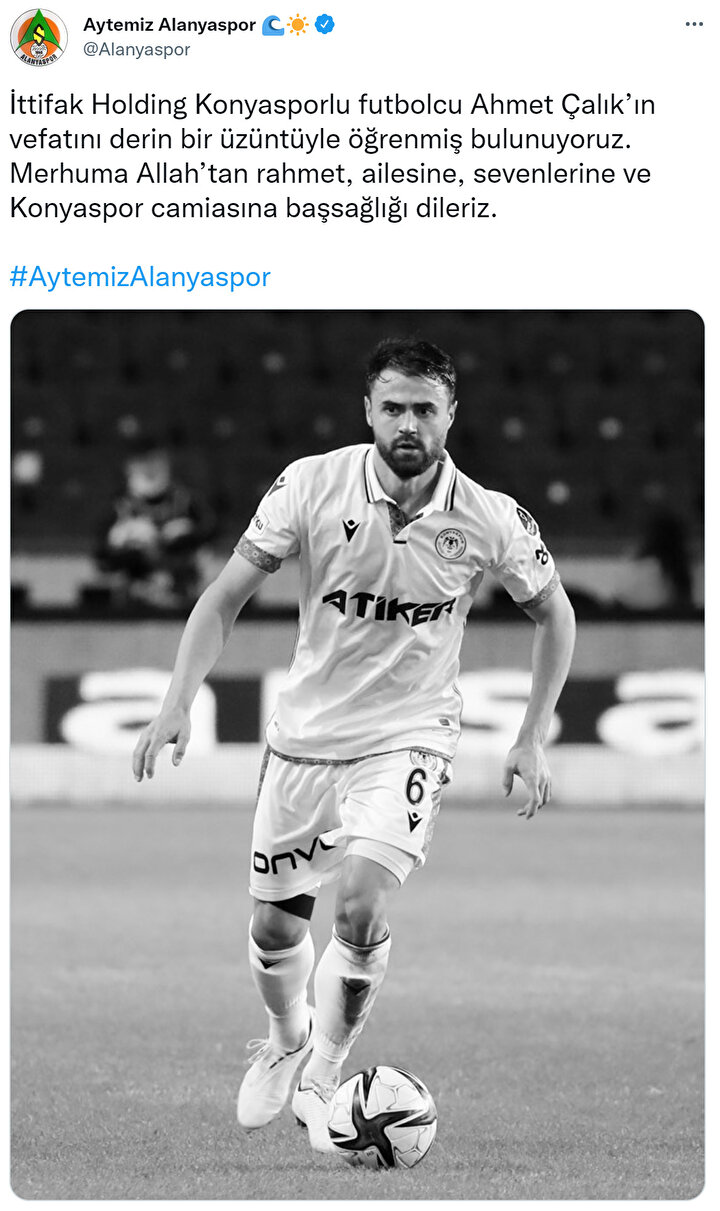This screenshot has width=720, height=1211.
Task: Click the league patch on the player's sleeve
Action: [527, 520]
